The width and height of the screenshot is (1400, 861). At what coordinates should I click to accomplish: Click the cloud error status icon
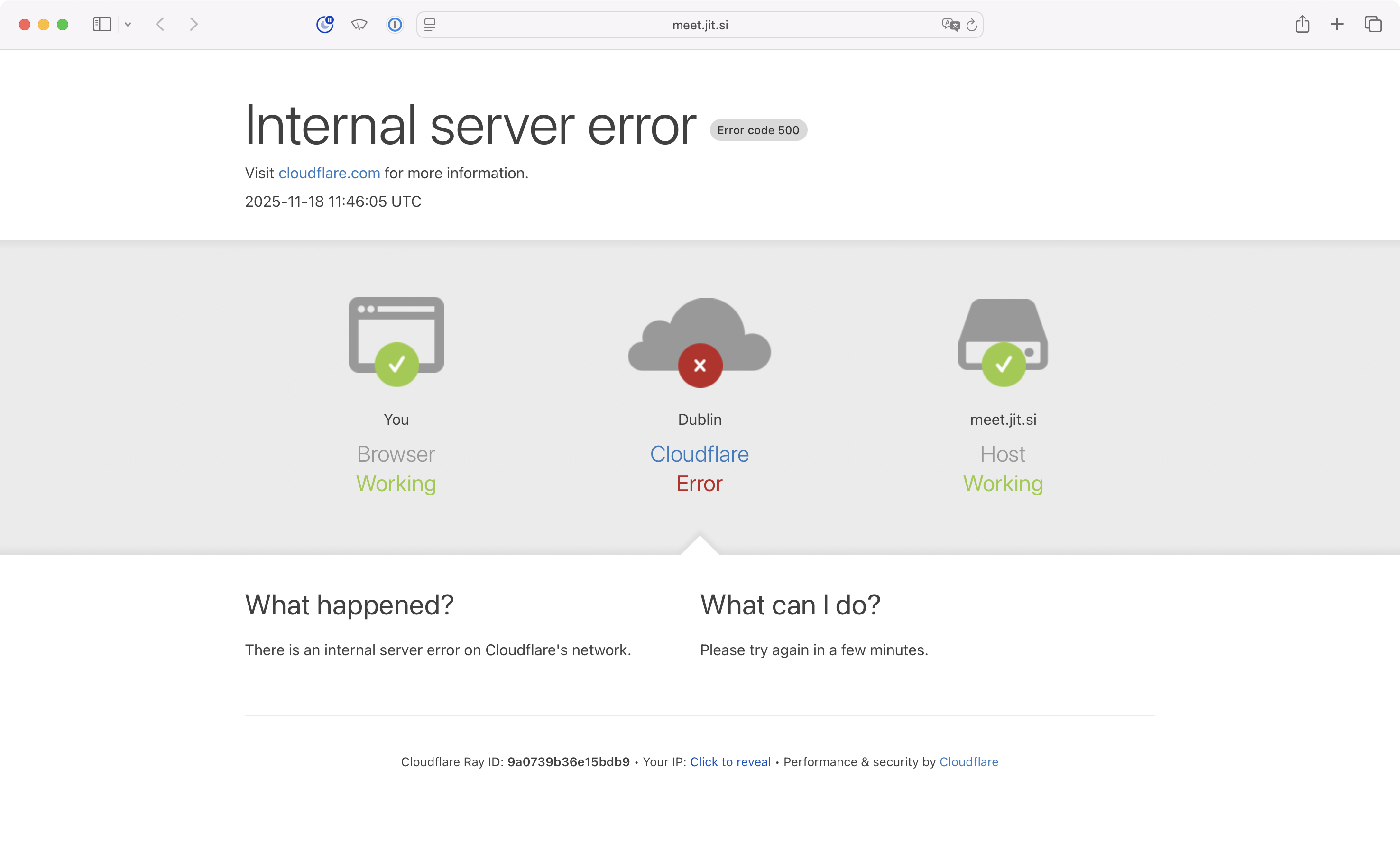click(700, 343)
